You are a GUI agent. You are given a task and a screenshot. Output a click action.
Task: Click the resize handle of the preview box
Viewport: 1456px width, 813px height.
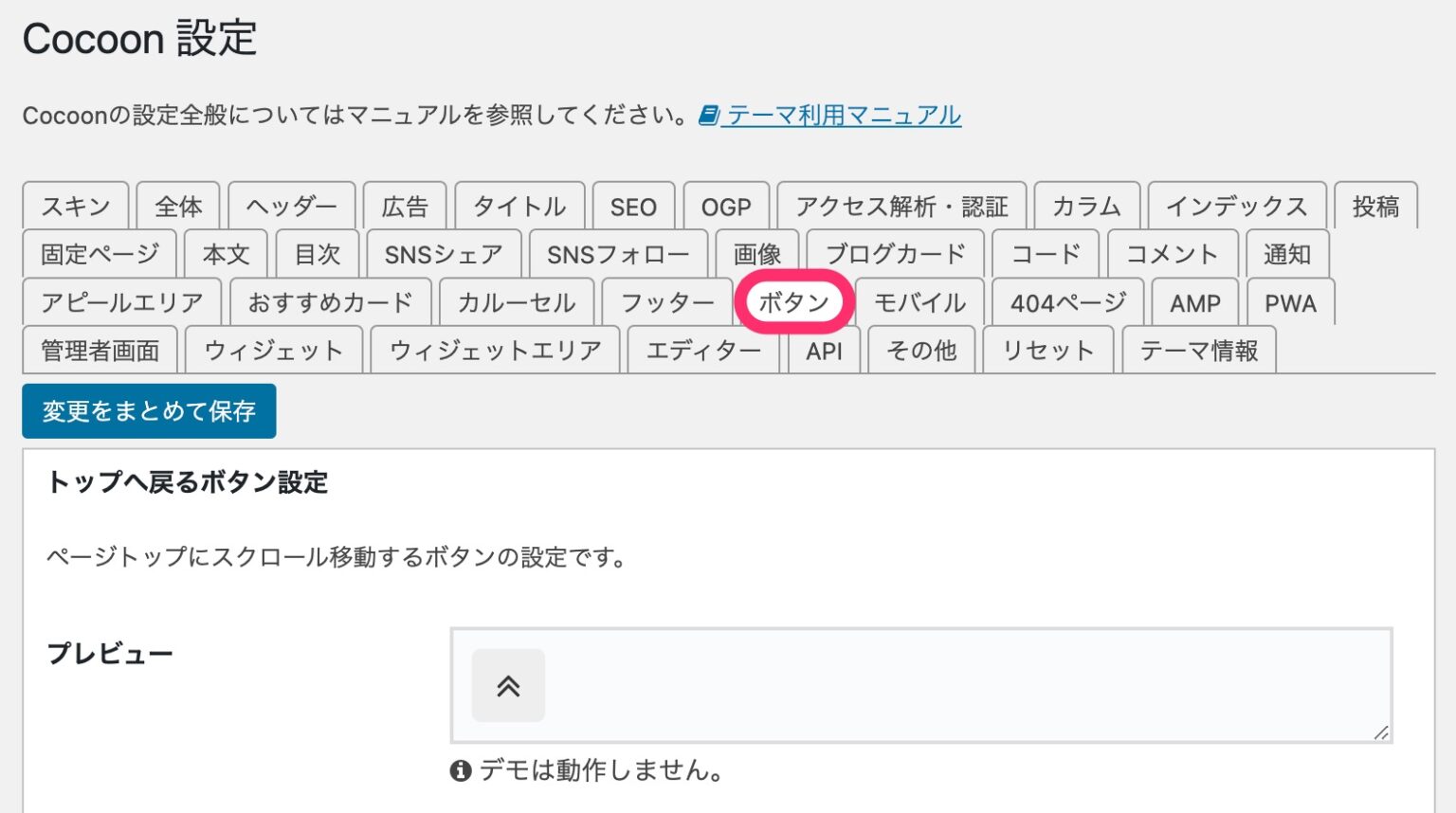coord(1379,732)
